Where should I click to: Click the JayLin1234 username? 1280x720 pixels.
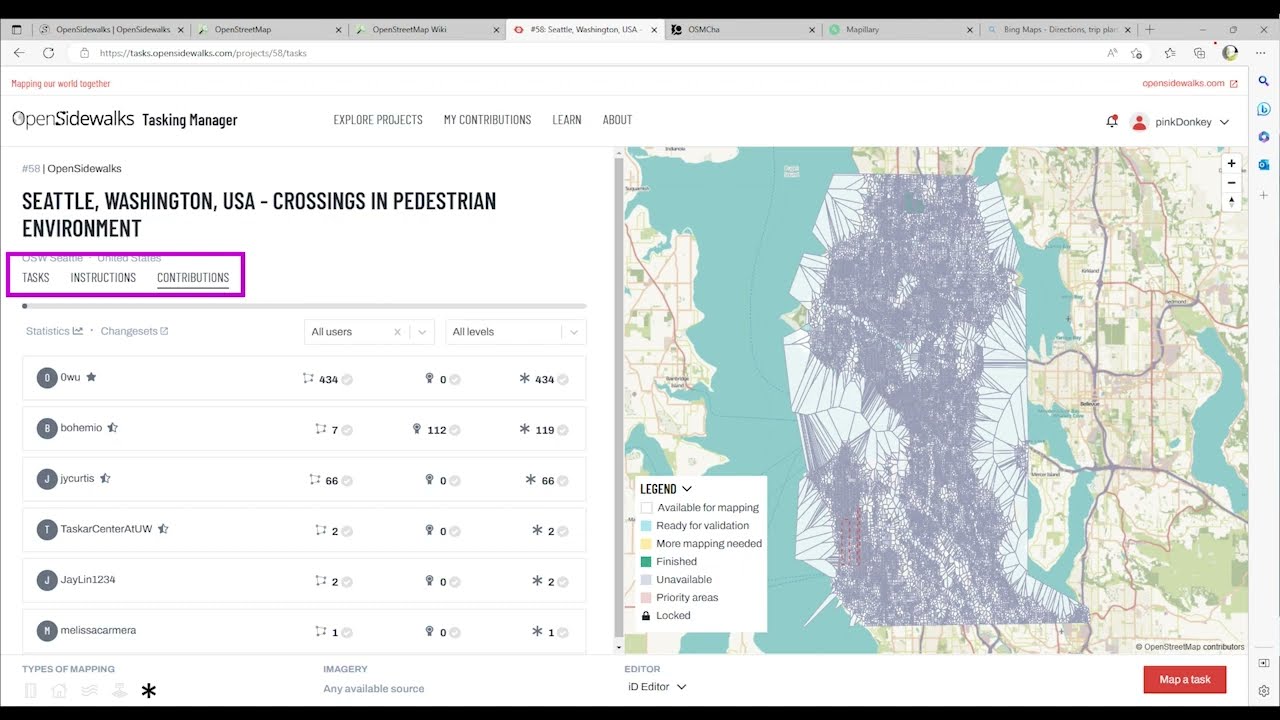coord(88,580)
